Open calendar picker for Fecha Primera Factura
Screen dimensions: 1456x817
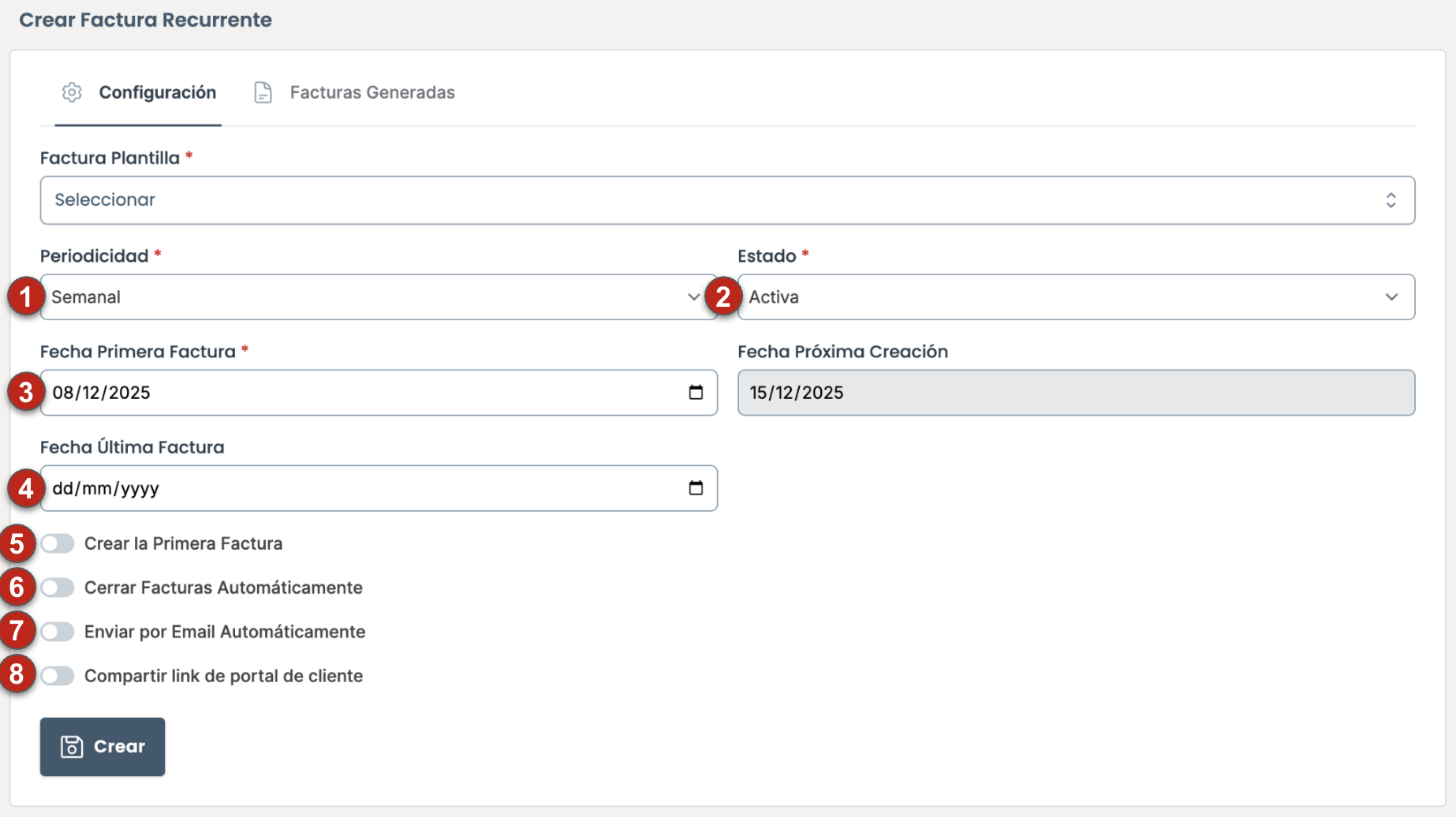click(695, 393)
